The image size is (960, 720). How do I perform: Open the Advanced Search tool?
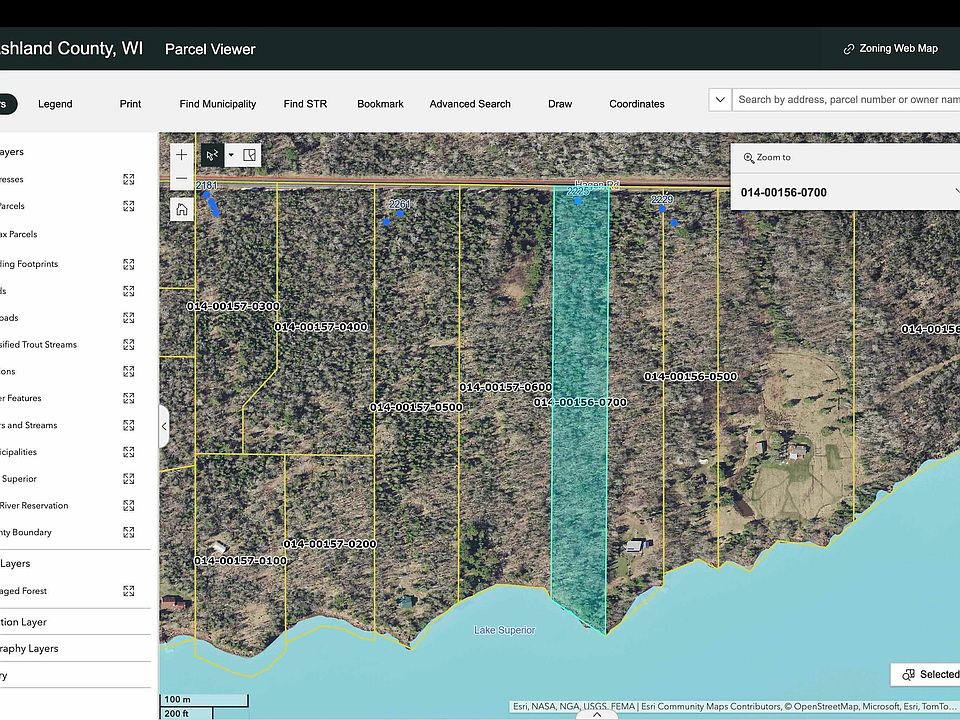pyautogui.click(x=470, y=104)
